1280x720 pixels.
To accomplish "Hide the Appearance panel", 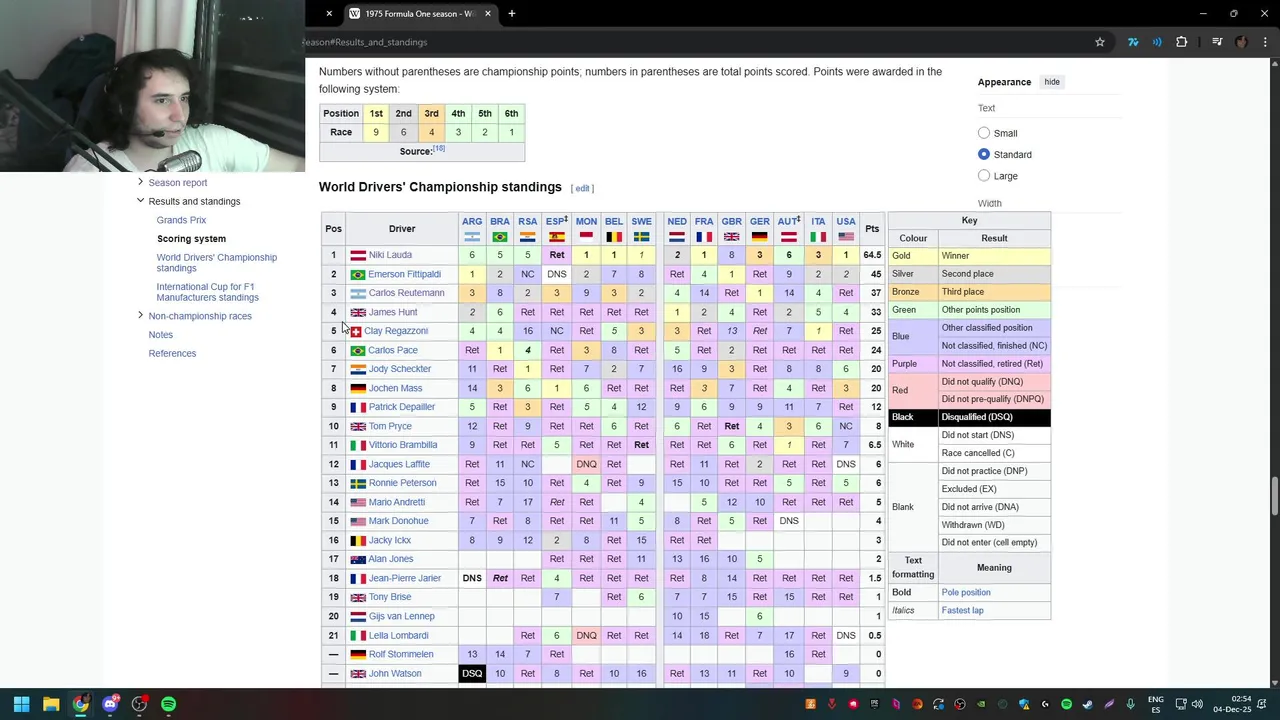I will coord(1052,82).
